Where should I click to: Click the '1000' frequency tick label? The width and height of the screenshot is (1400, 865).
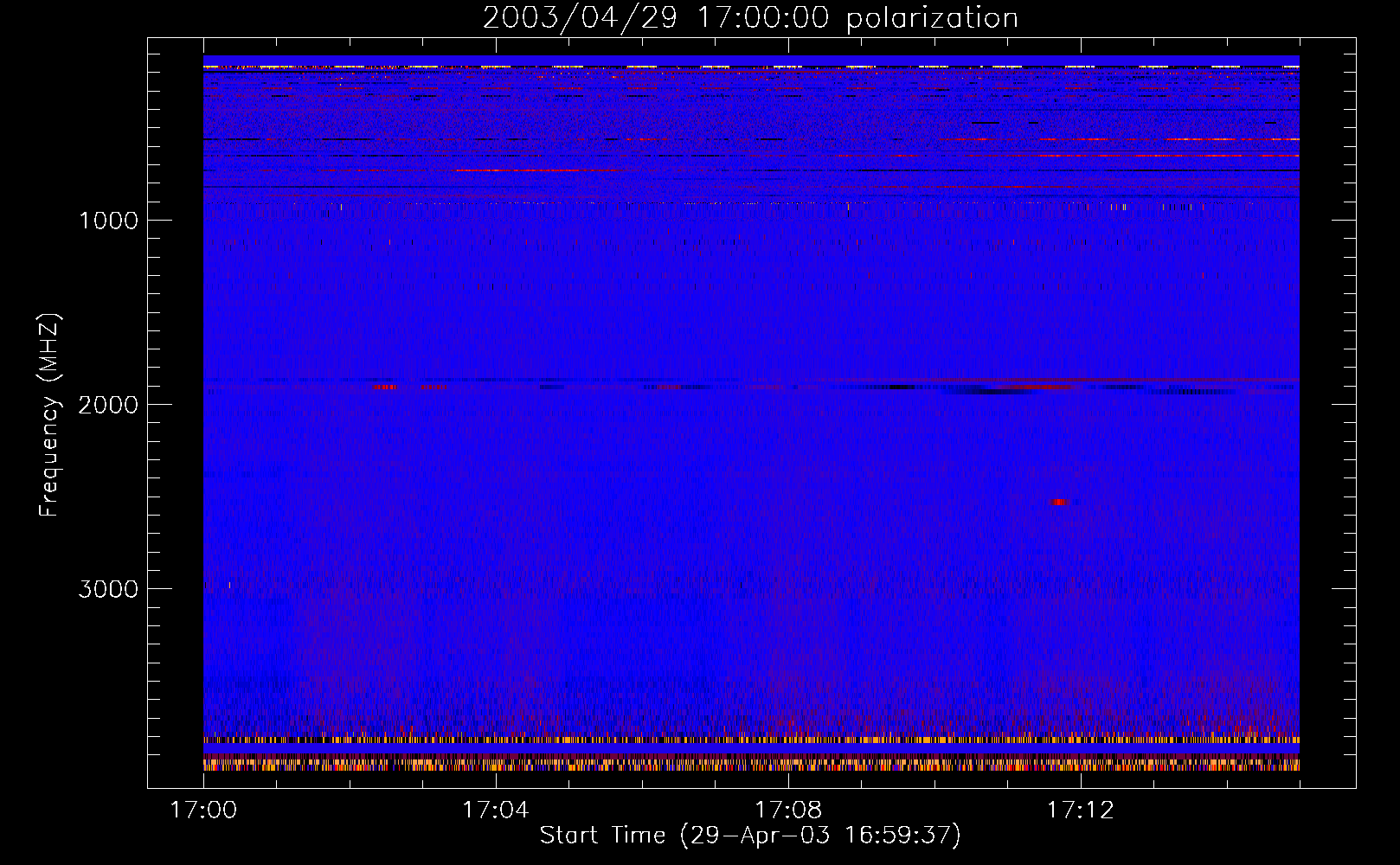click(109, 221)
